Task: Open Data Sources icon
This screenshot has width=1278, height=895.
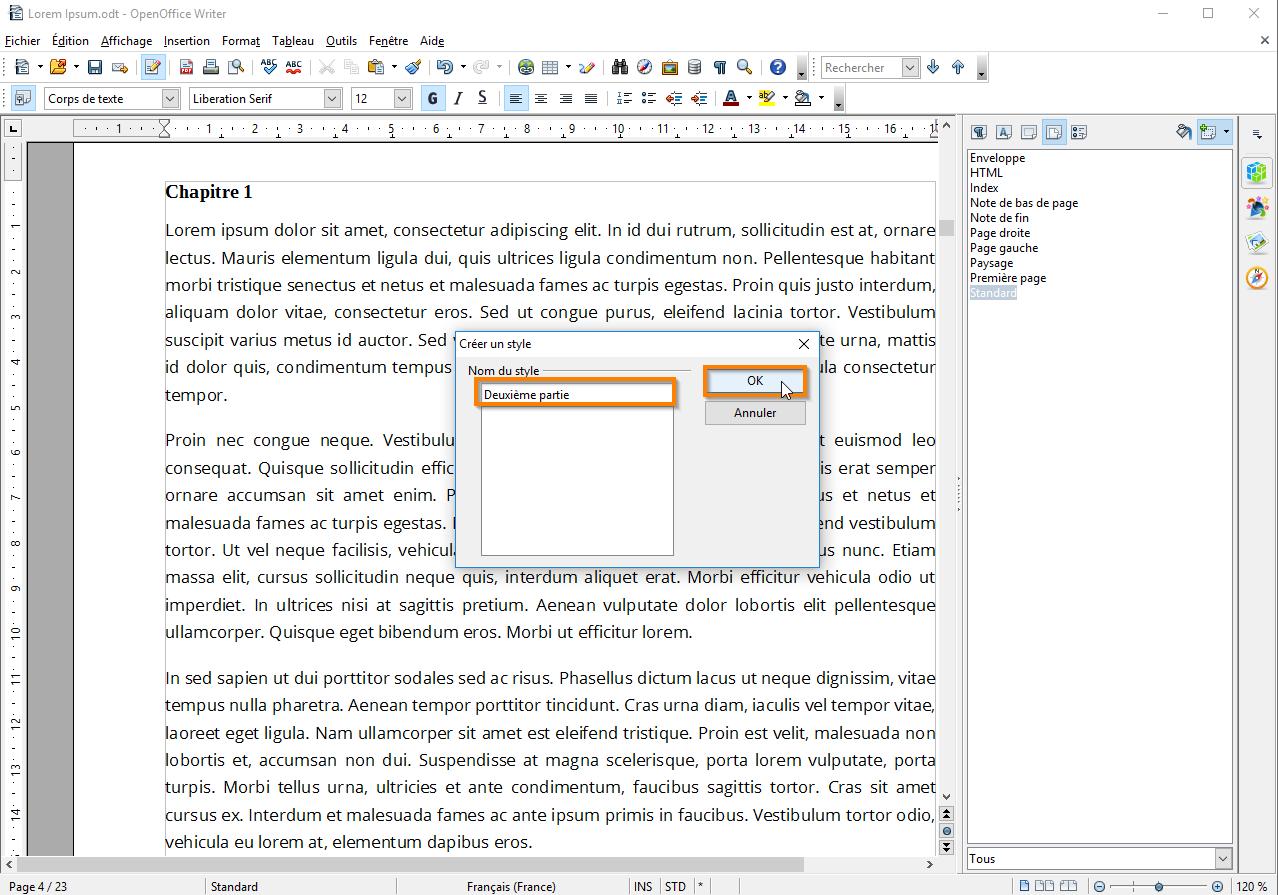Action: point(695,67)
